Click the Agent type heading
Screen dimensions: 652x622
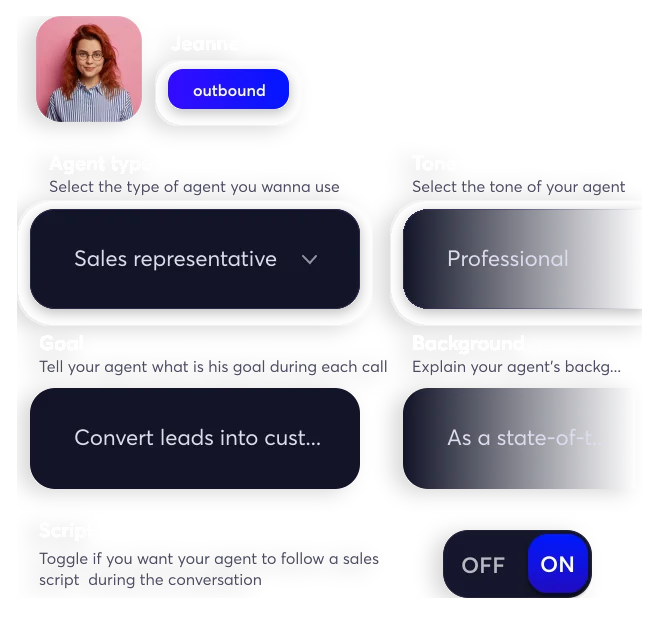99,164
